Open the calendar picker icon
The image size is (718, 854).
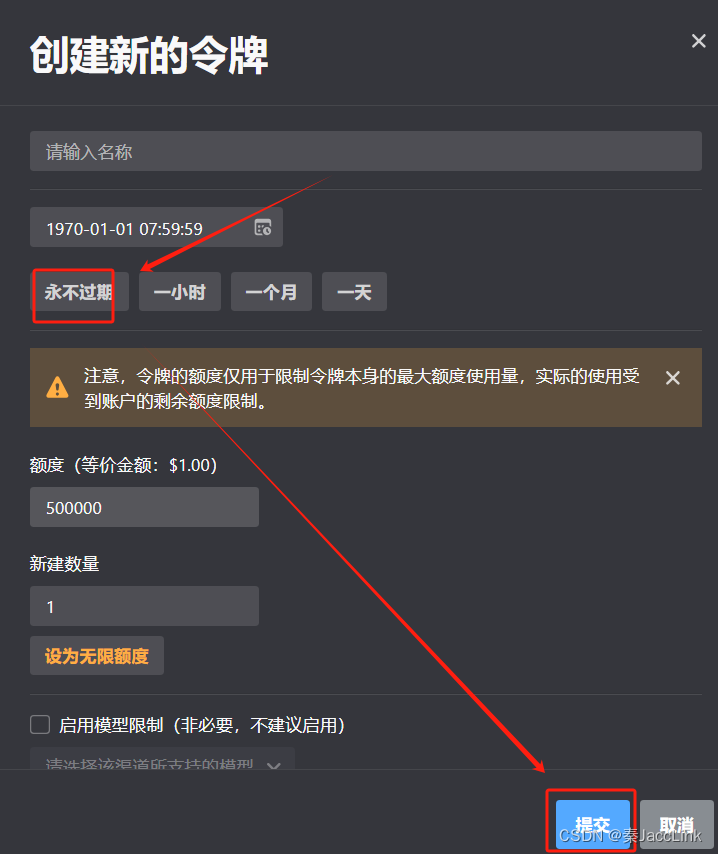coord(263,227)
